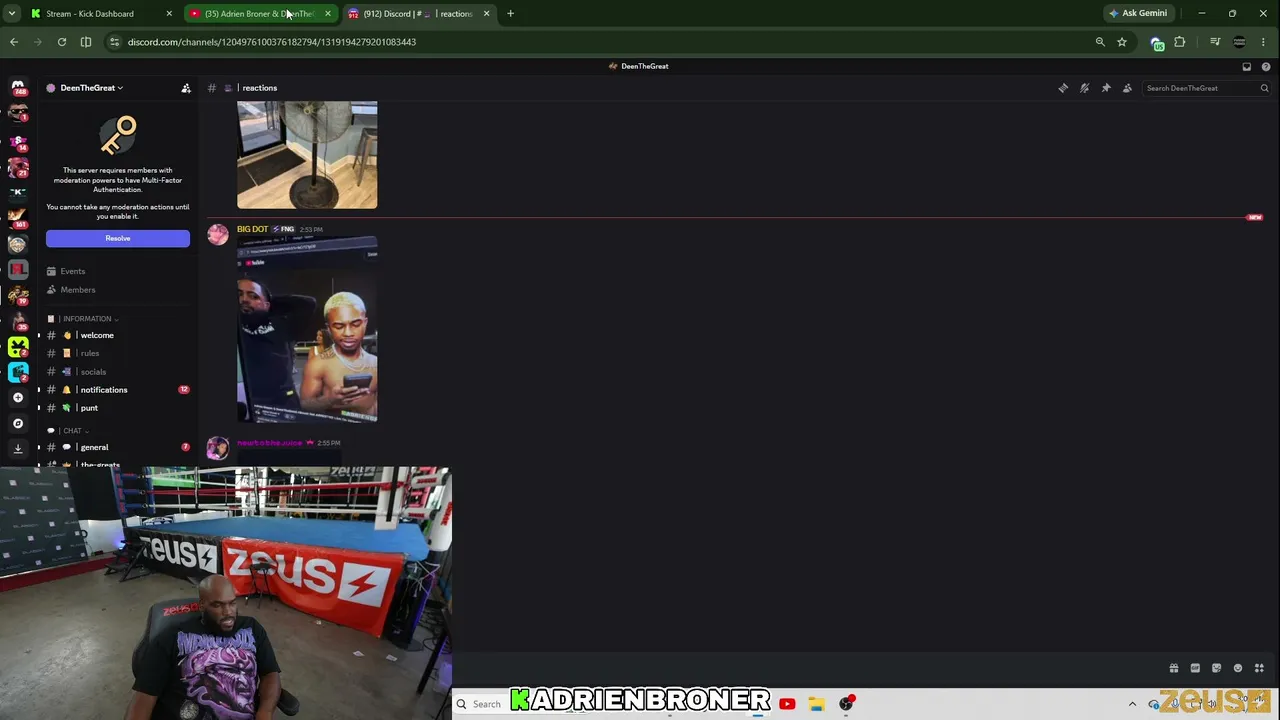Open the emoji picker

click(x=1238, y=668)
